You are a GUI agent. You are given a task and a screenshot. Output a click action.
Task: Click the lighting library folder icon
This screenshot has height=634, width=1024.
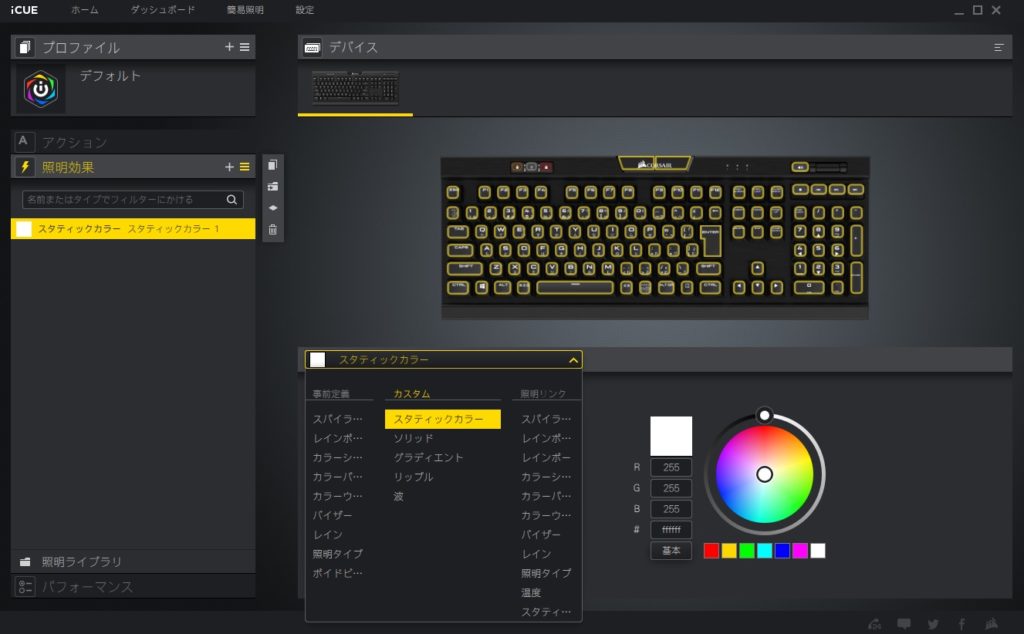(x=25, y=562)
